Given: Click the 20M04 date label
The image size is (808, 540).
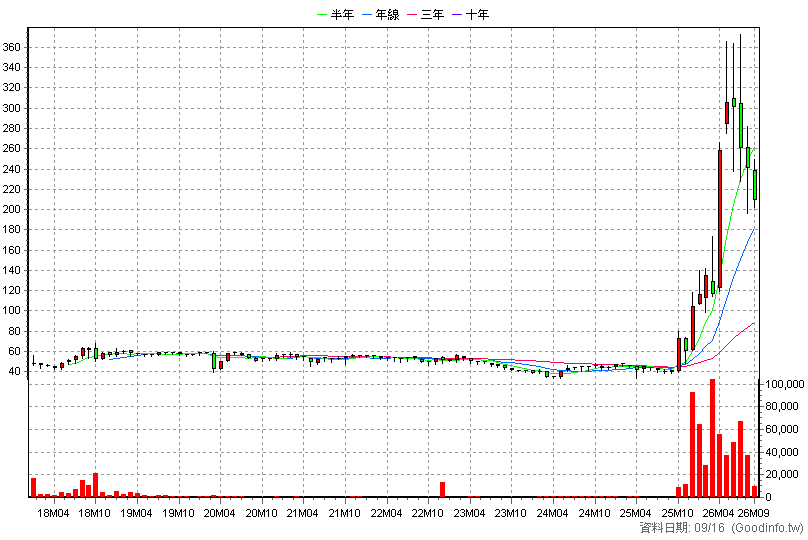Looking at the screenshot, I should pos(220,513).
